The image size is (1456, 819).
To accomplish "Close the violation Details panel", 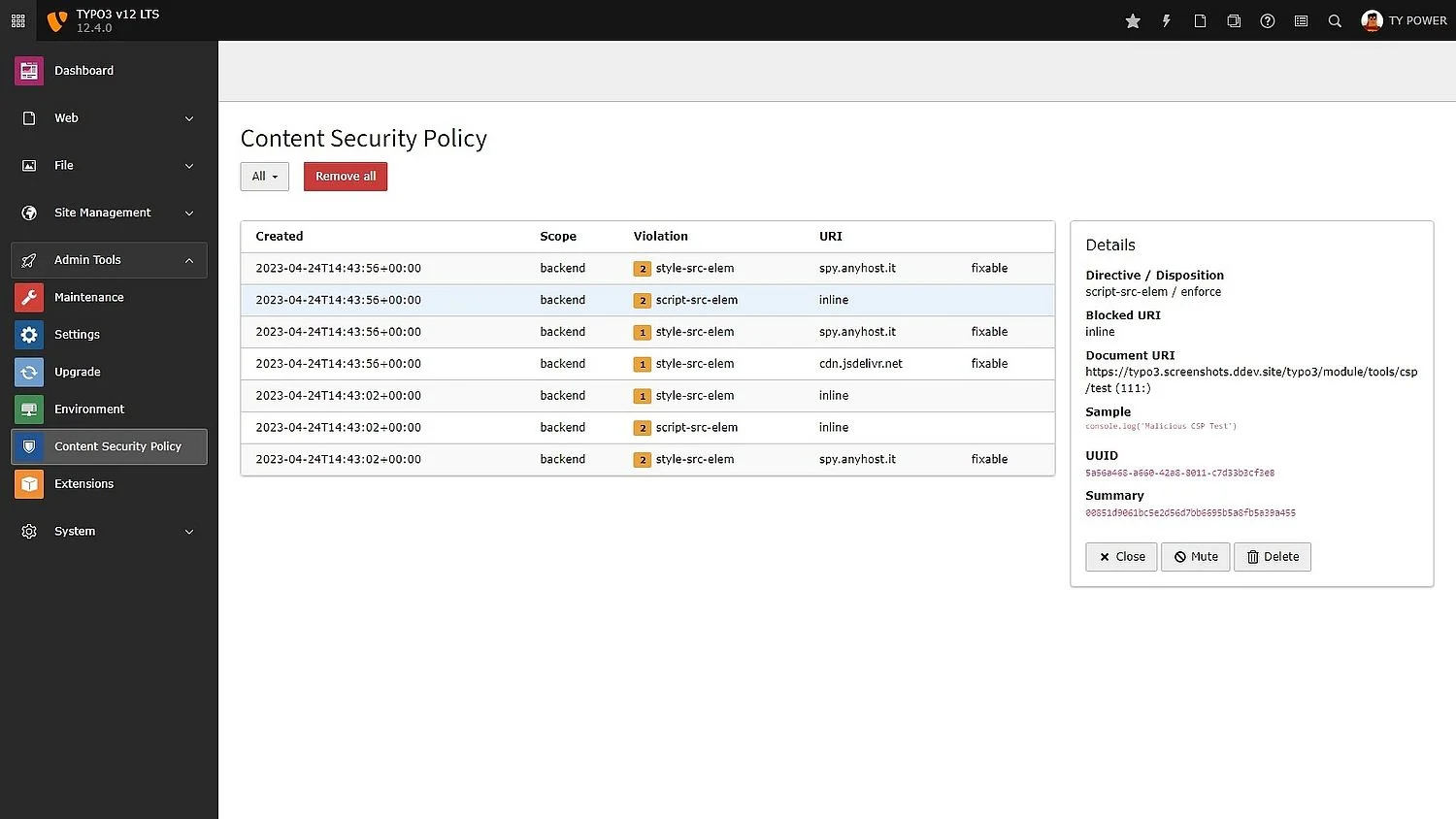I will 1120,556.
